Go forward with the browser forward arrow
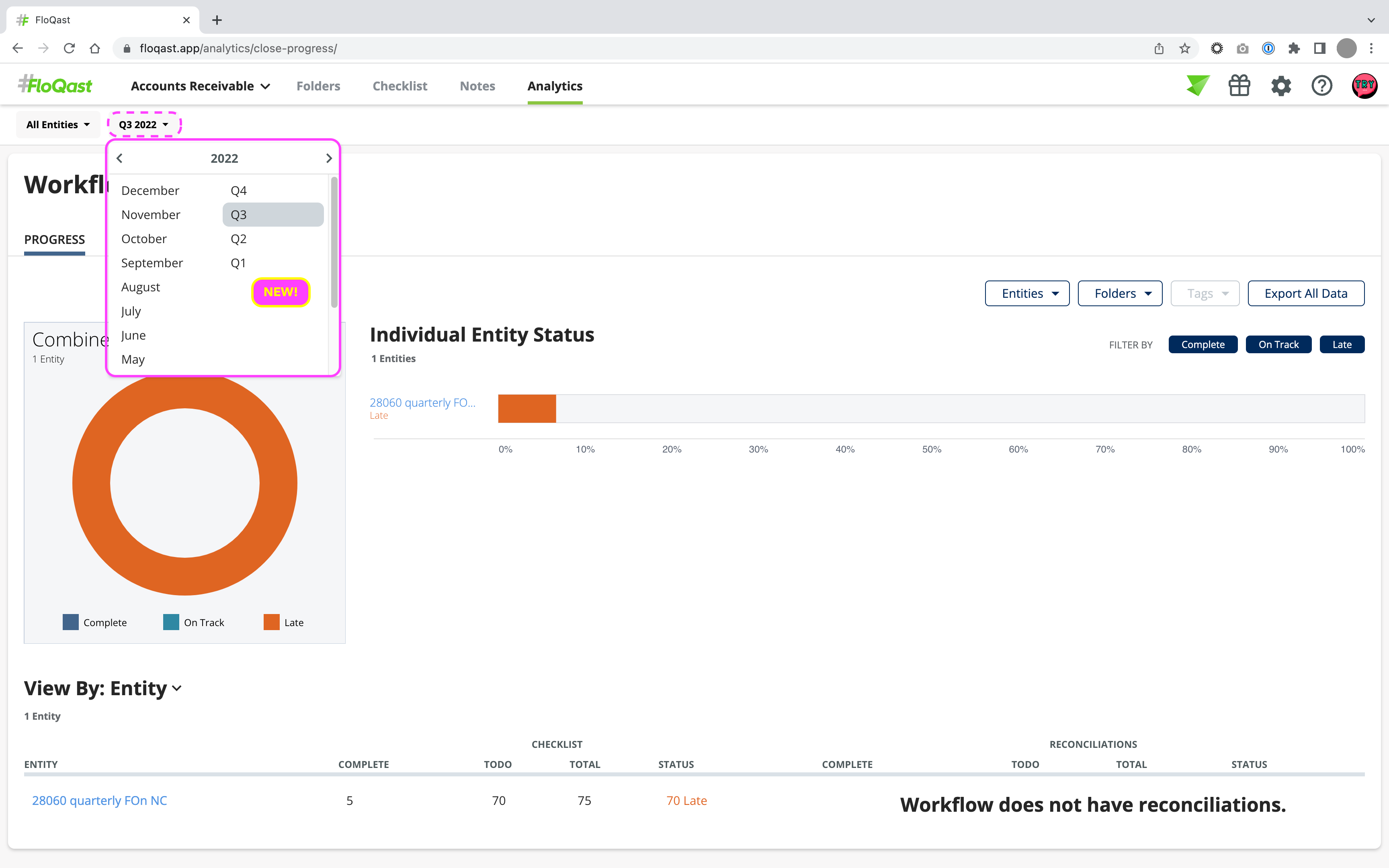 (x=44, y=48)
